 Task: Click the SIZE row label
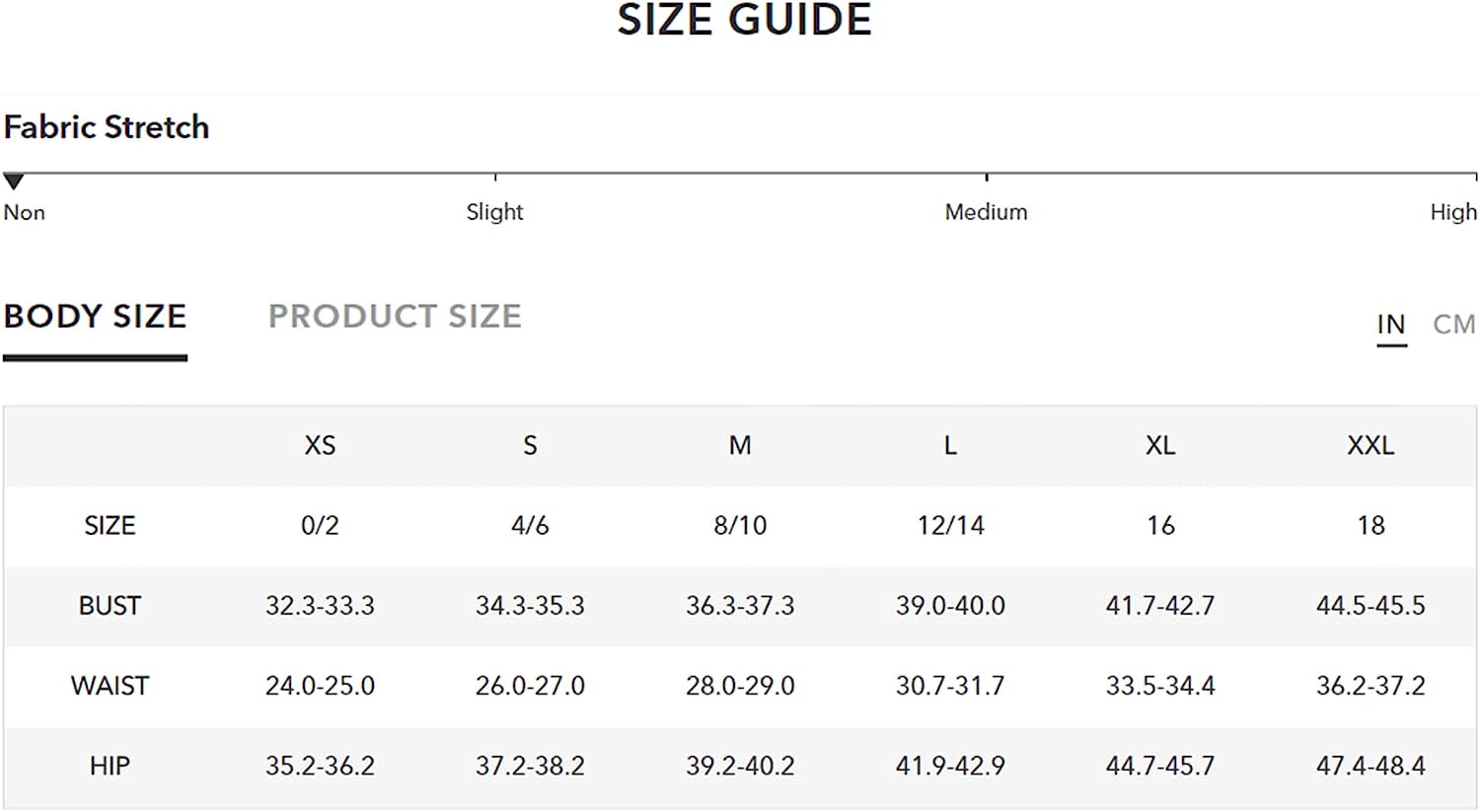[x=110, y=526]
